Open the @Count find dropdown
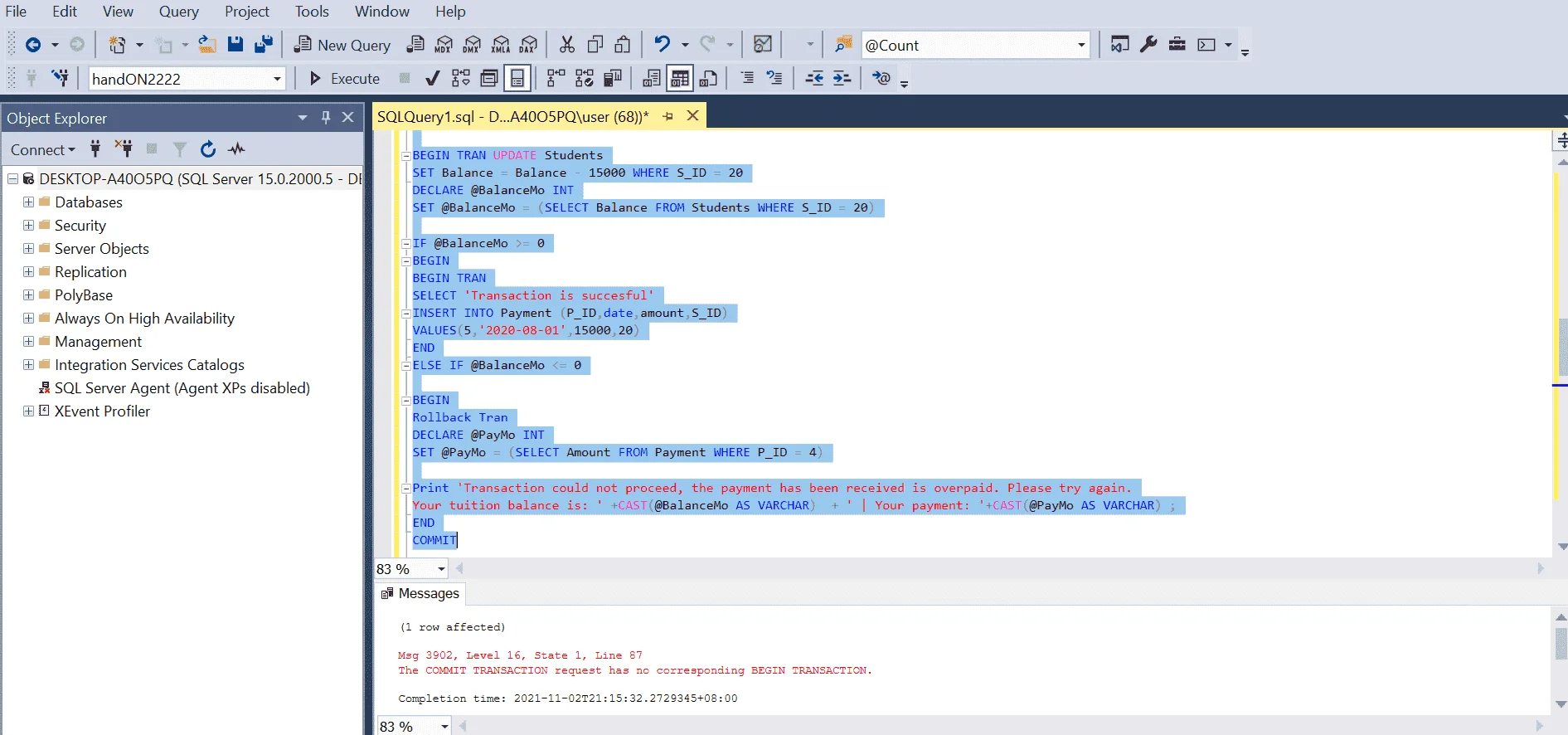 pos(1081,45)
